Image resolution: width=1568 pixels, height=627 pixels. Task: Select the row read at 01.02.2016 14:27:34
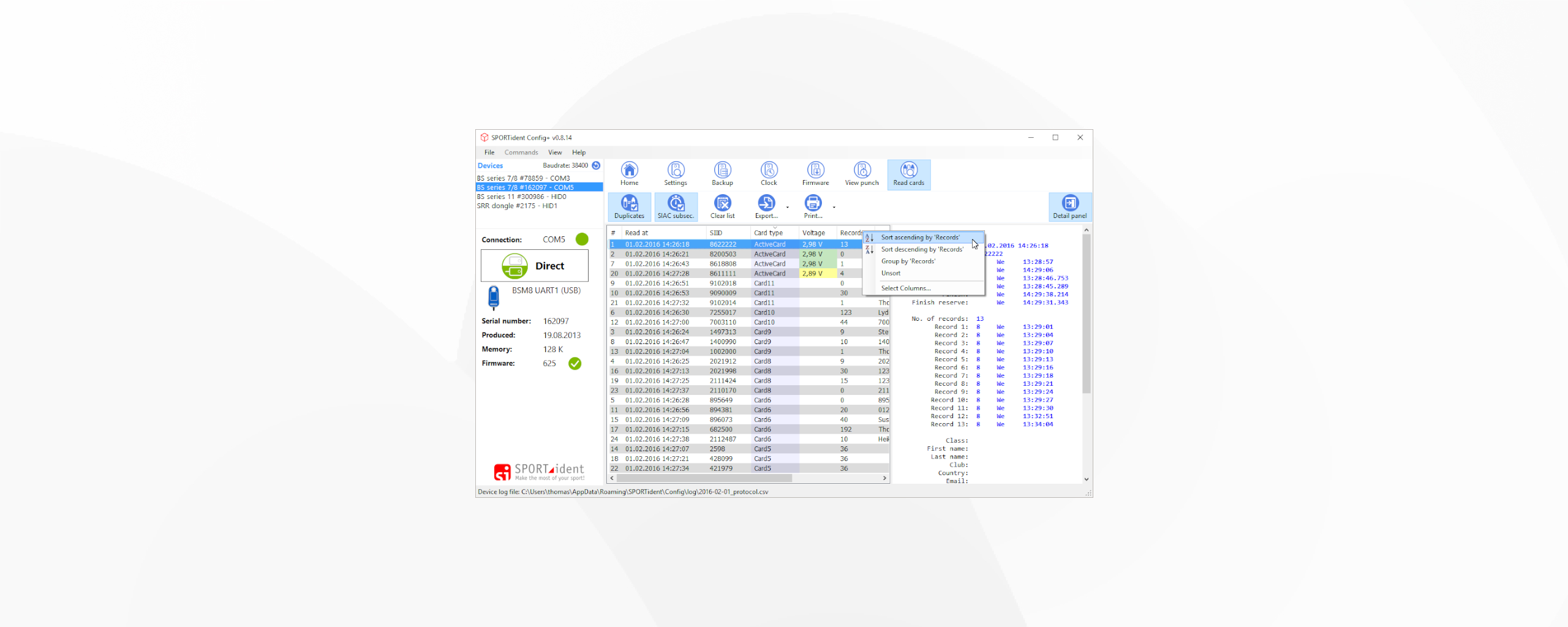748,468
